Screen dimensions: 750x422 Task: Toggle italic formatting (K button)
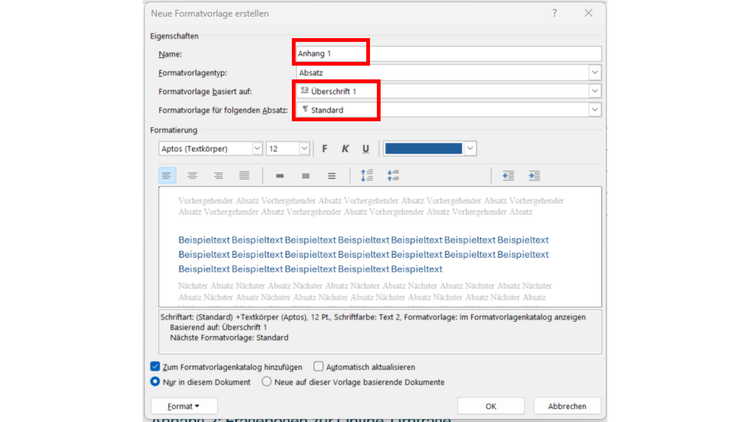(345, 149)
